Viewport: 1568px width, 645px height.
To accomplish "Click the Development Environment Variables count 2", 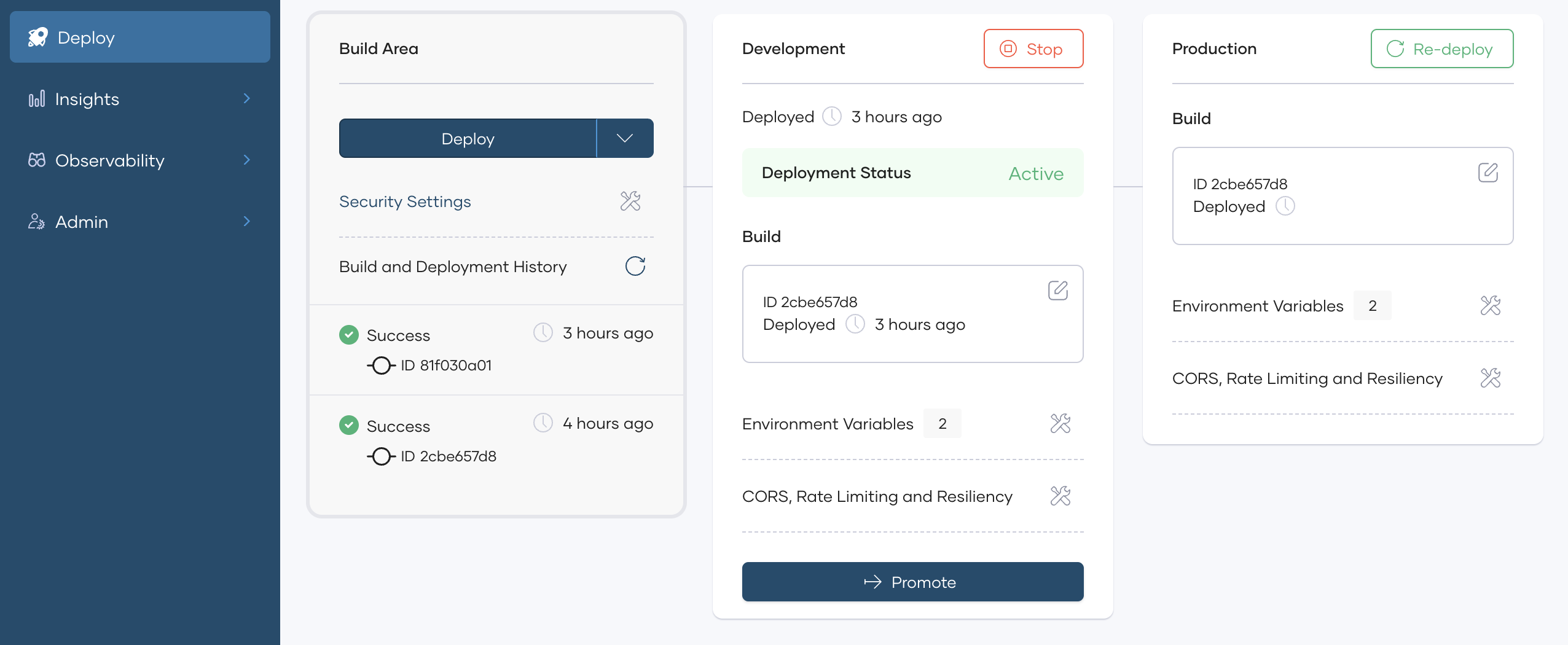I will 943,423.
